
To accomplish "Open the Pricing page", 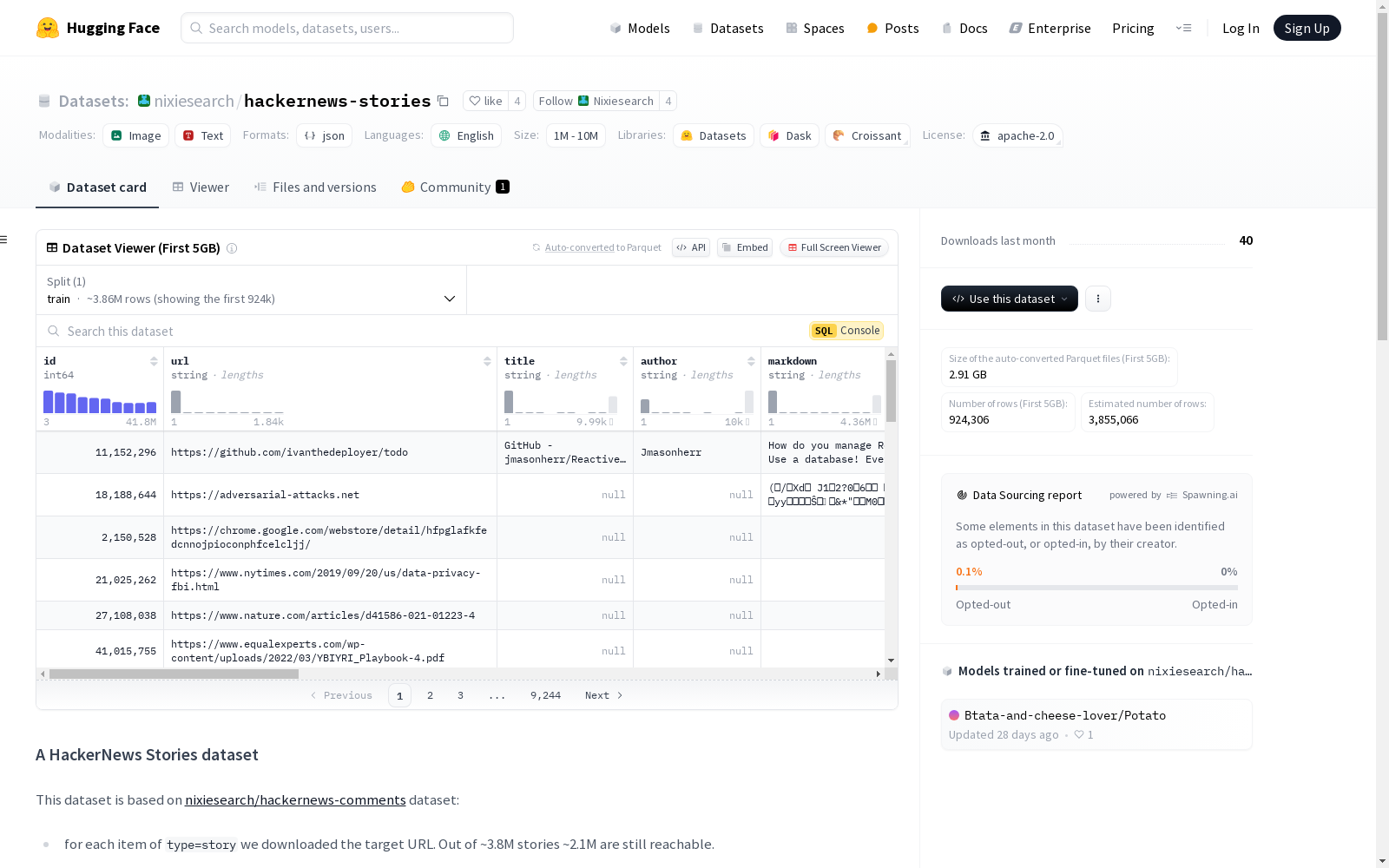I will (1133, 28).
